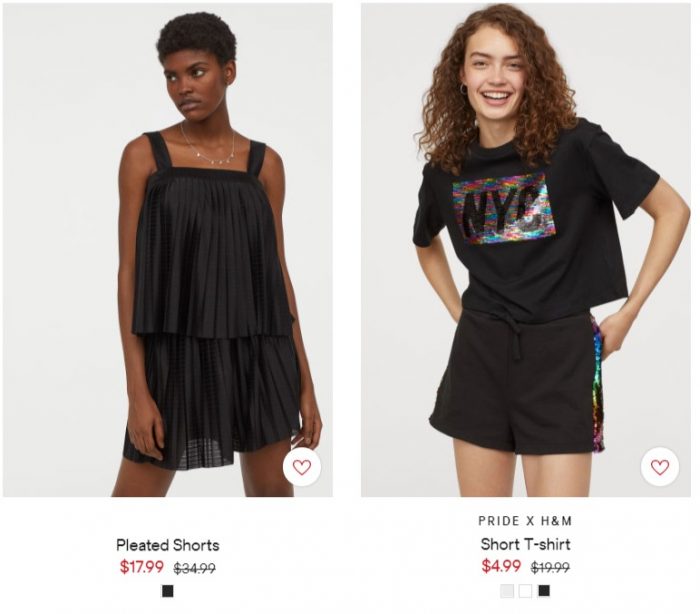Image resolution: width=700 pixels, height=614 pixels.
Task: Click the silver necklace on the left model
Action: [x=210, y=145]
